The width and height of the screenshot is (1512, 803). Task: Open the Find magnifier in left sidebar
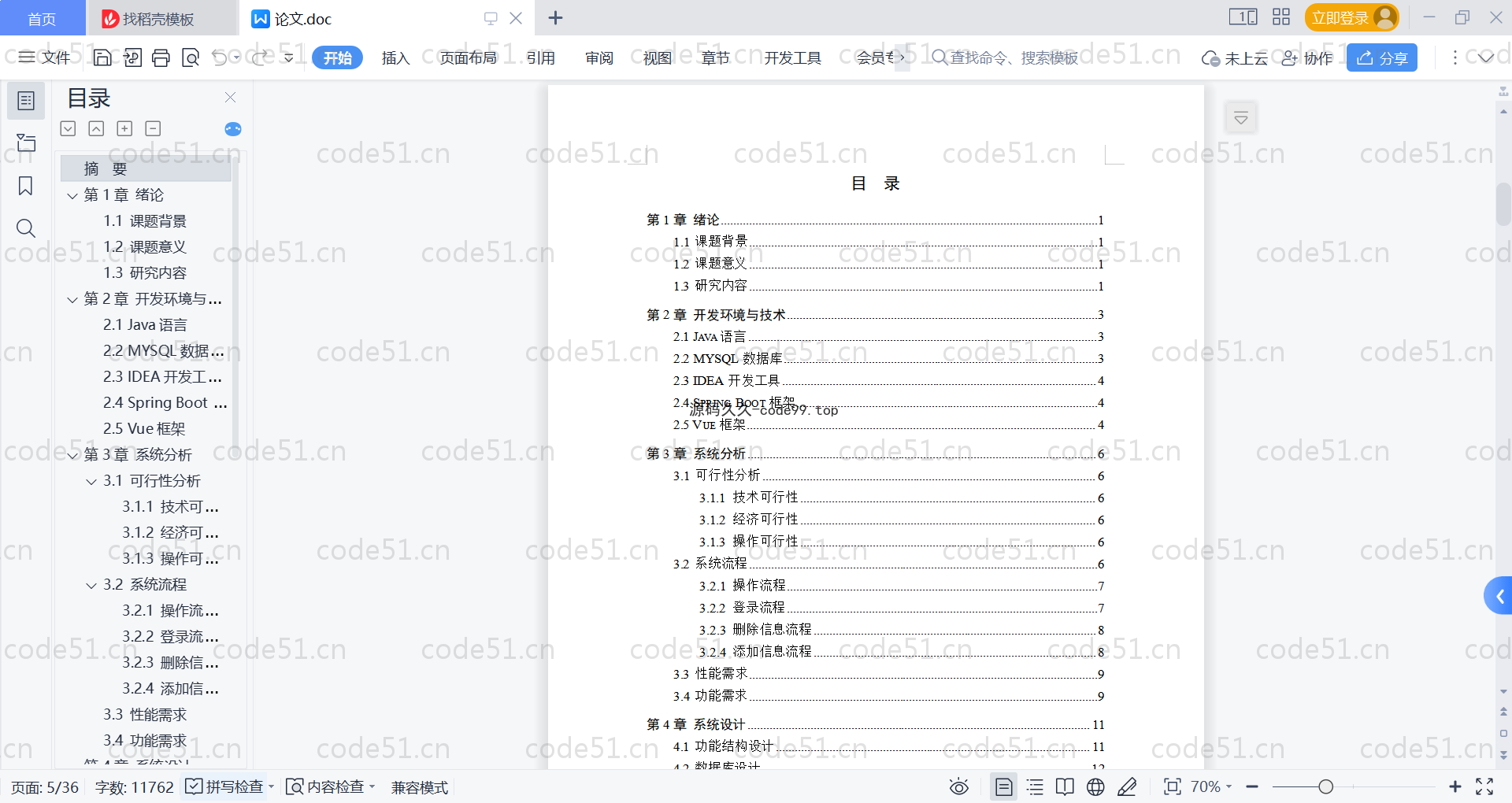(26, 228)
